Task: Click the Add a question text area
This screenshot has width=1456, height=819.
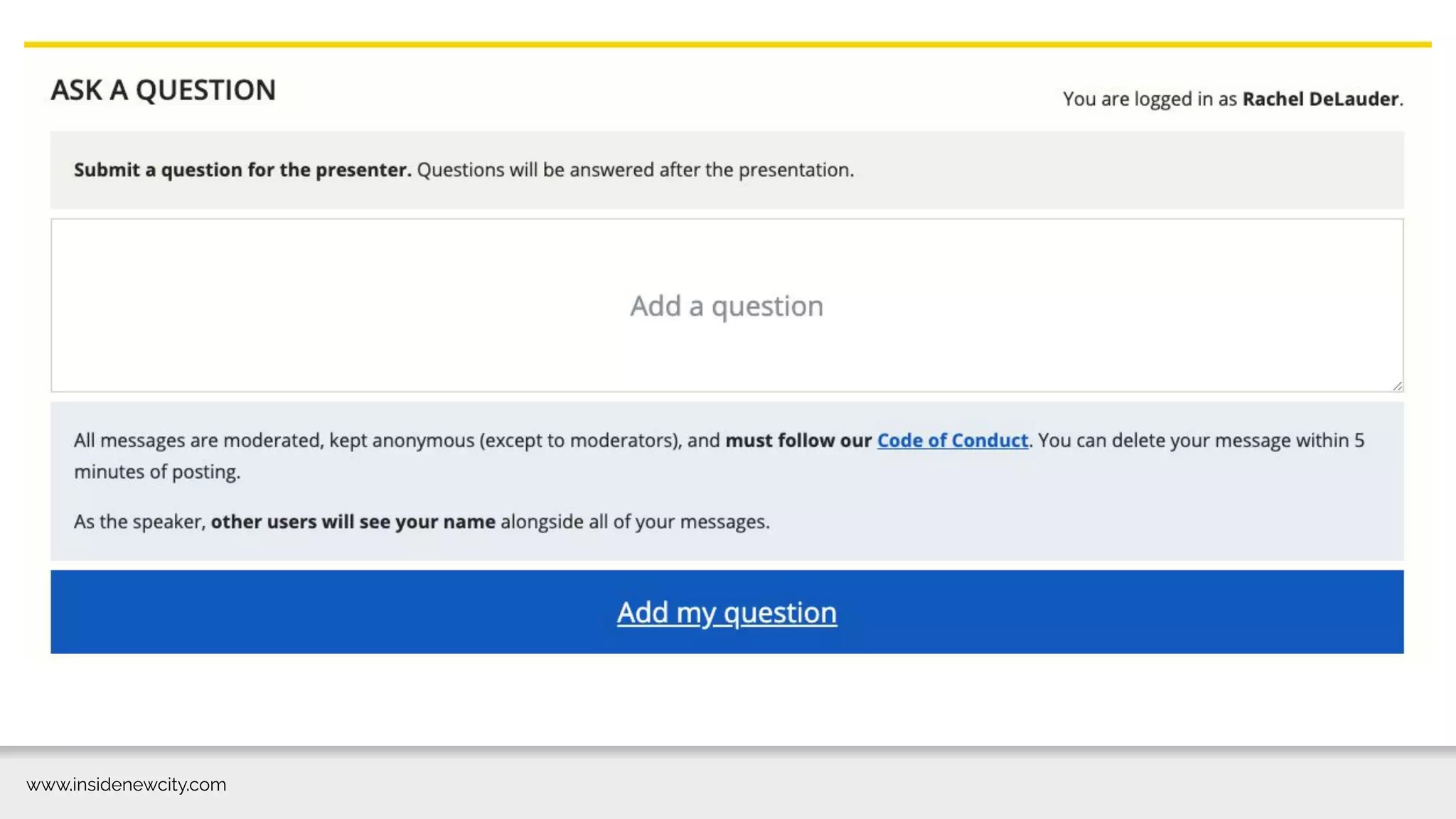Action: pyautogui.click(x=727, y=306)
